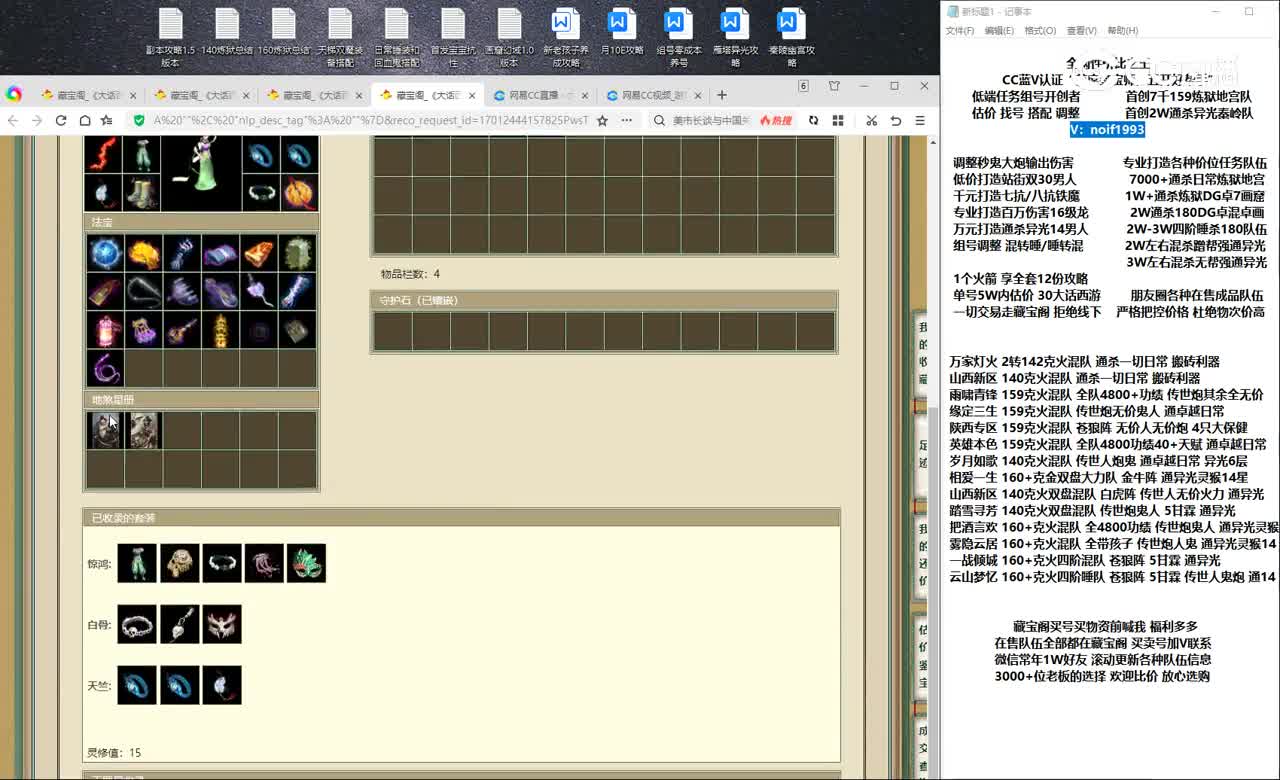The height and width of the screenshot is (780, 1280).
Task: Click the 物品栏数: 4 text
Action: [410, 274]
